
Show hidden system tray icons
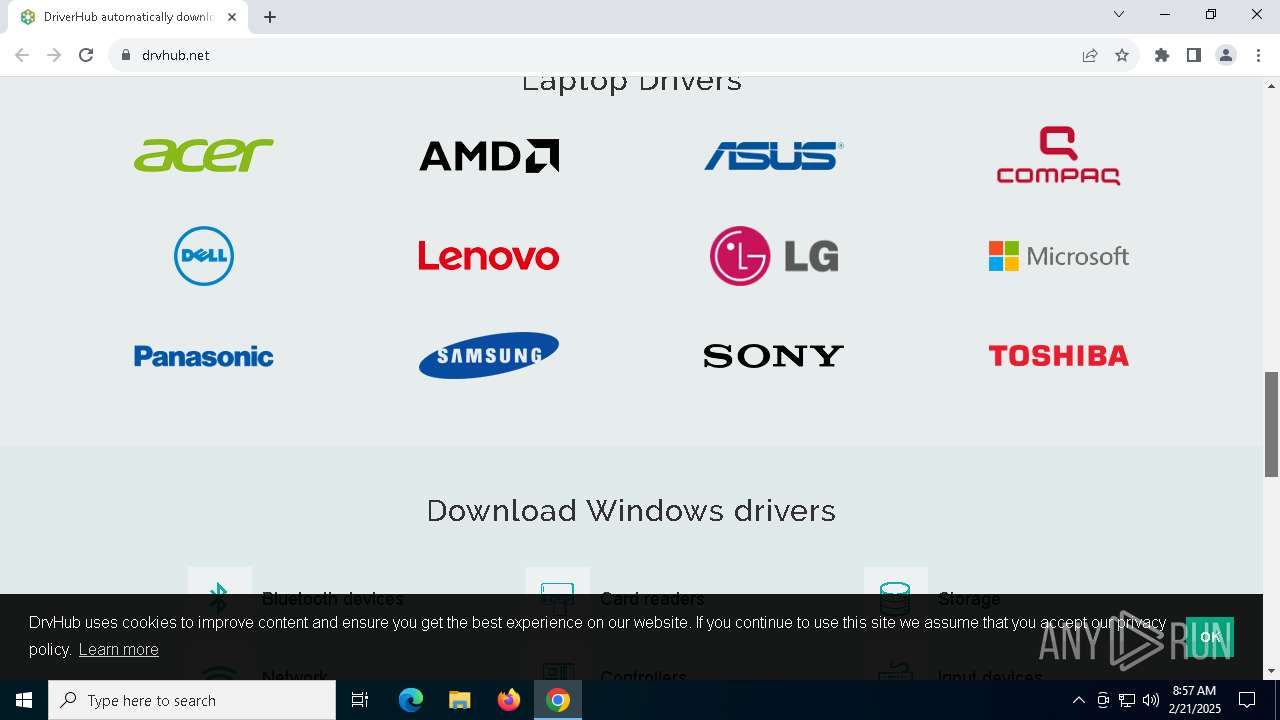[1078, 700]
